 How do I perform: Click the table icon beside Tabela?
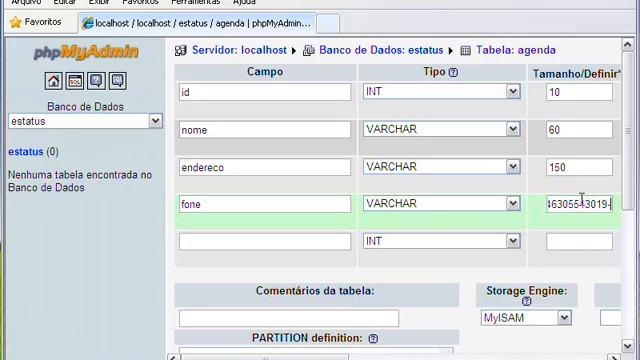465,51
